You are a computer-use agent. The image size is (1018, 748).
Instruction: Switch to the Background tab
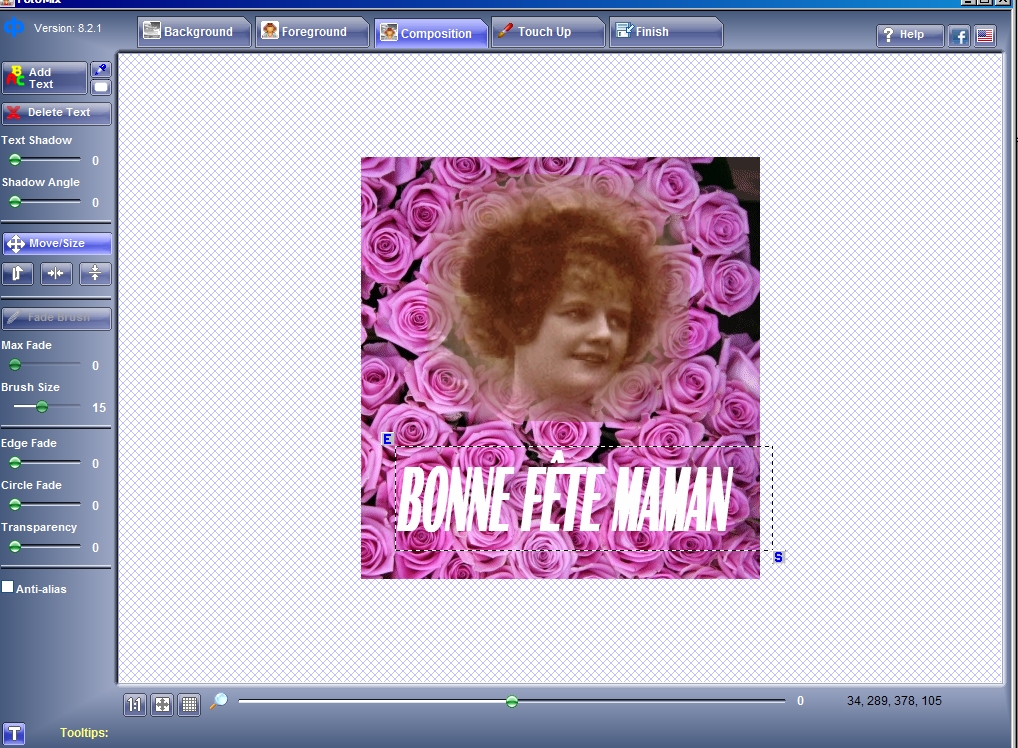click(x=193, y=32)
